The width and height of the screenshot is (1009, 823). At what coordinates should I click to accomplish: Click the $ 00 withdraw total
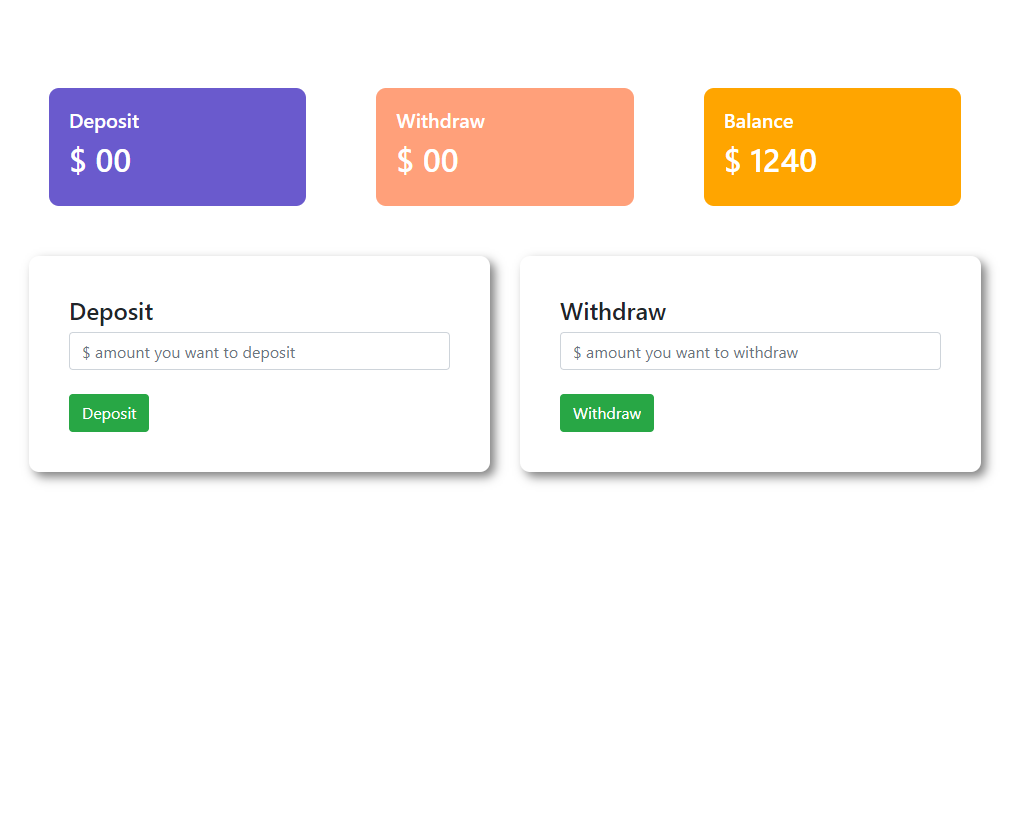point(427,161)
